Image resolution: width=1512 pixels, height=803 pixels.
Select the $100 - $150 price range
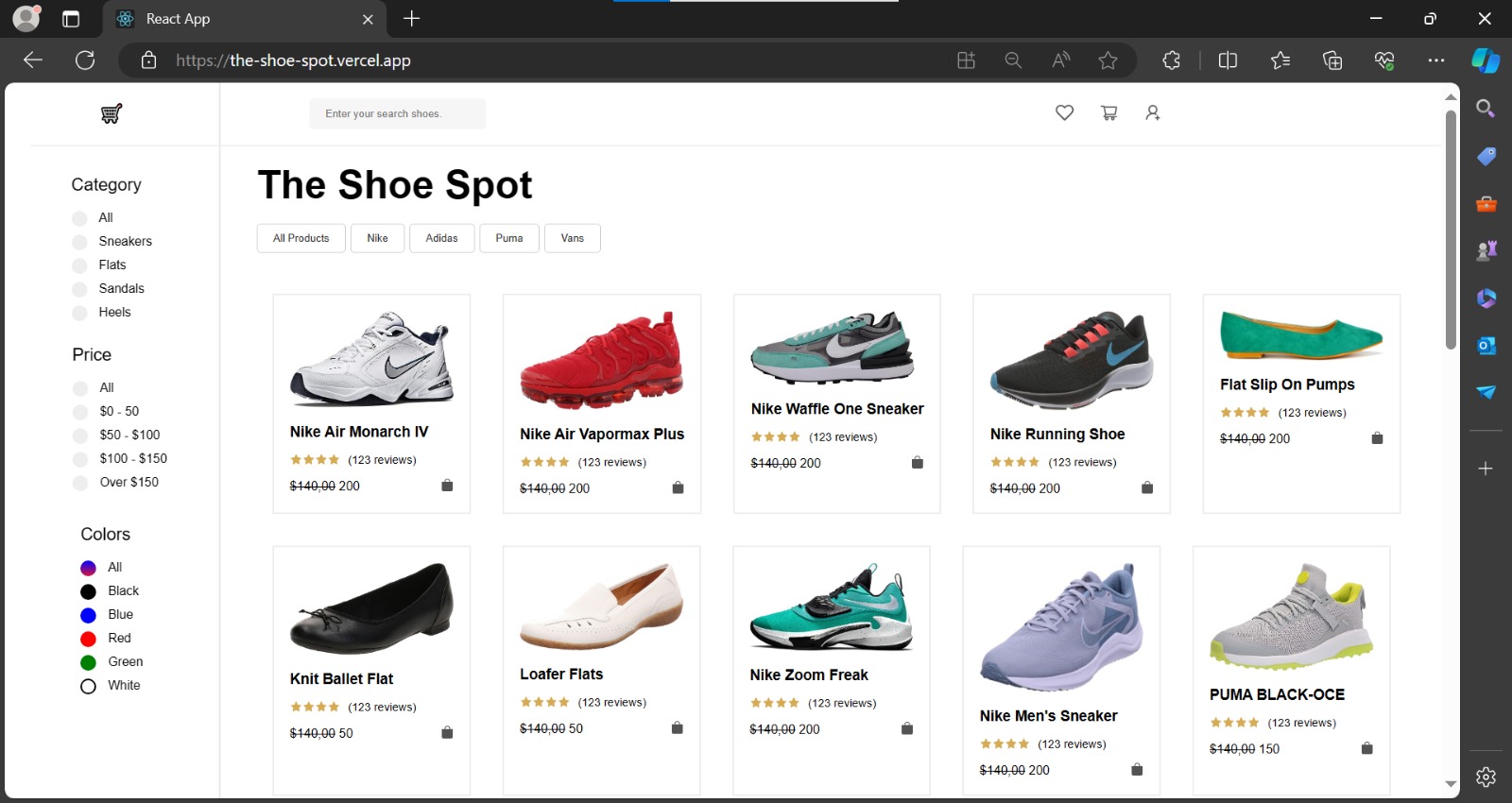(80, 459)
